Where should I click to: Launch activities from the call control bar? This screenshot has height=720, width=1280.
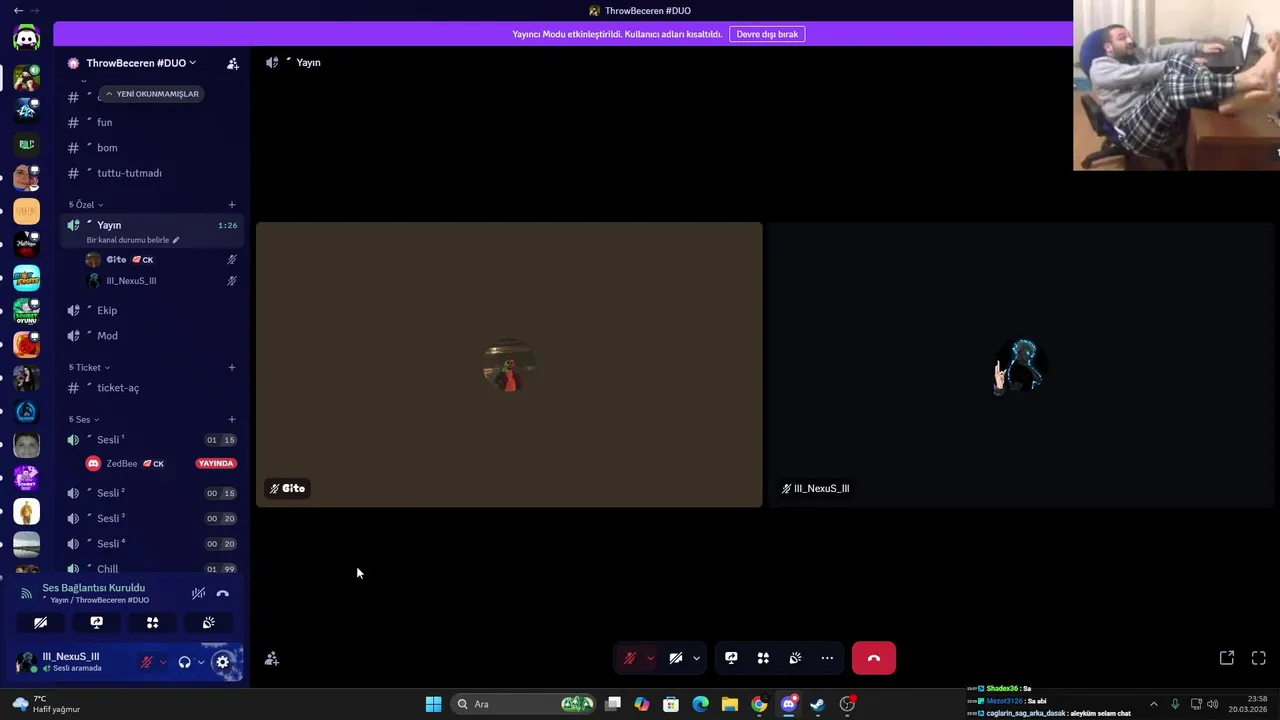[x=763, y=658]
